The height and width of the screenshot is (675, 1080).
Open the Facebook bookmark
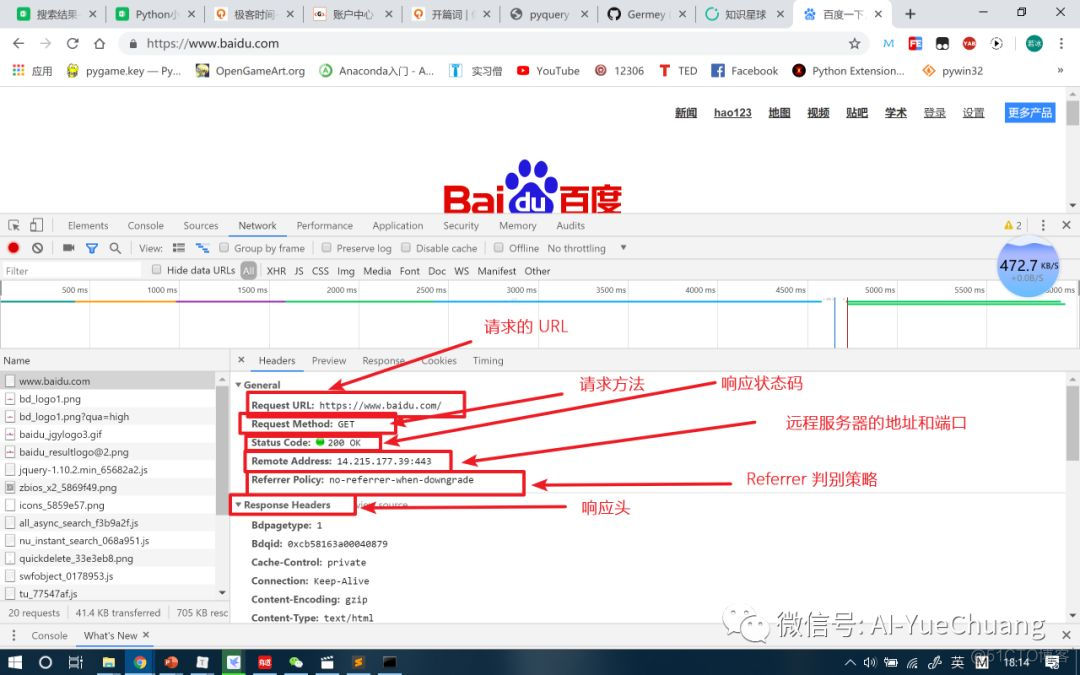coord(745,70)
